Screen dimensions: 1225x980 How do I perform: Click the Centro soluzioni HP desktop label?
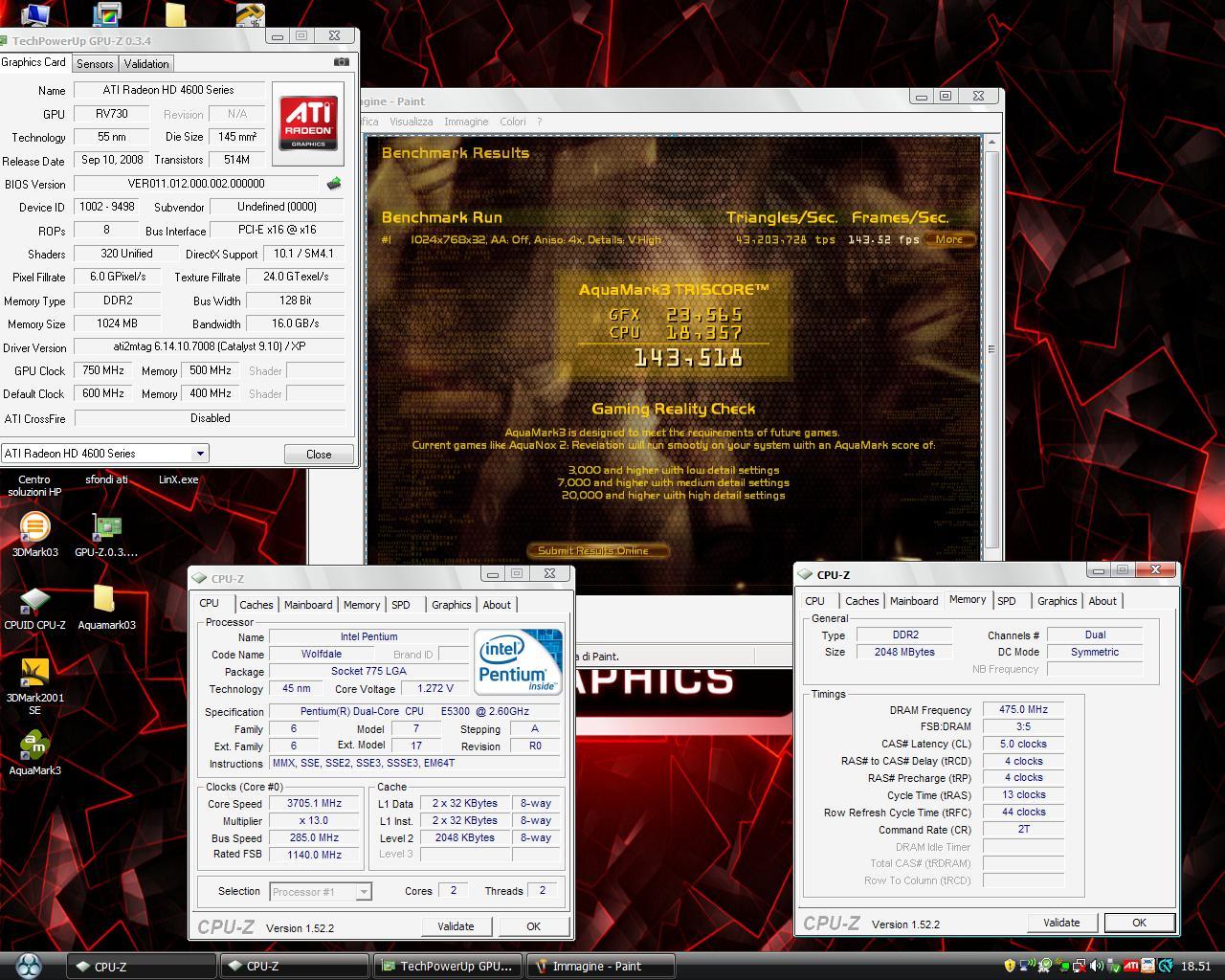tap(34, 486)
